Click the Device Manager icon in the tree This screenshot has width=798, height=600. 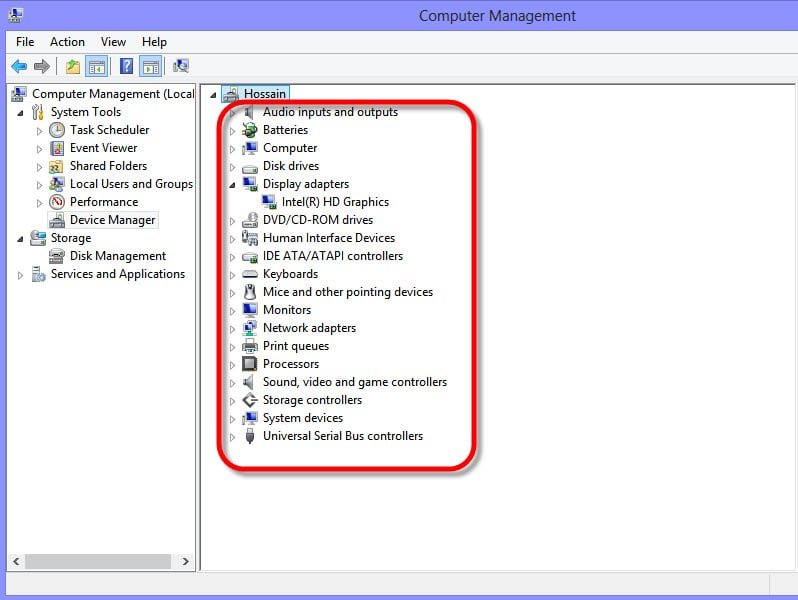pos(57,220)
